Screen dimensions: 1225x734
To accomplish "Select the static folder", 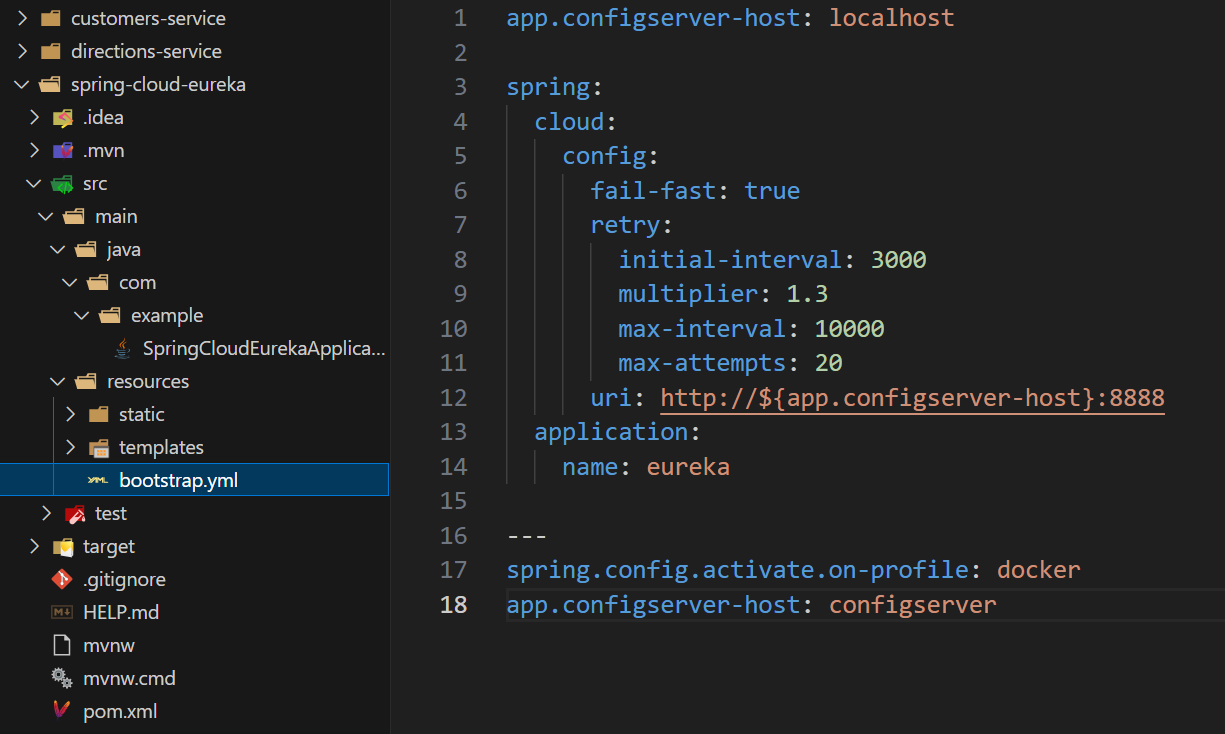I will coord(141,414).
